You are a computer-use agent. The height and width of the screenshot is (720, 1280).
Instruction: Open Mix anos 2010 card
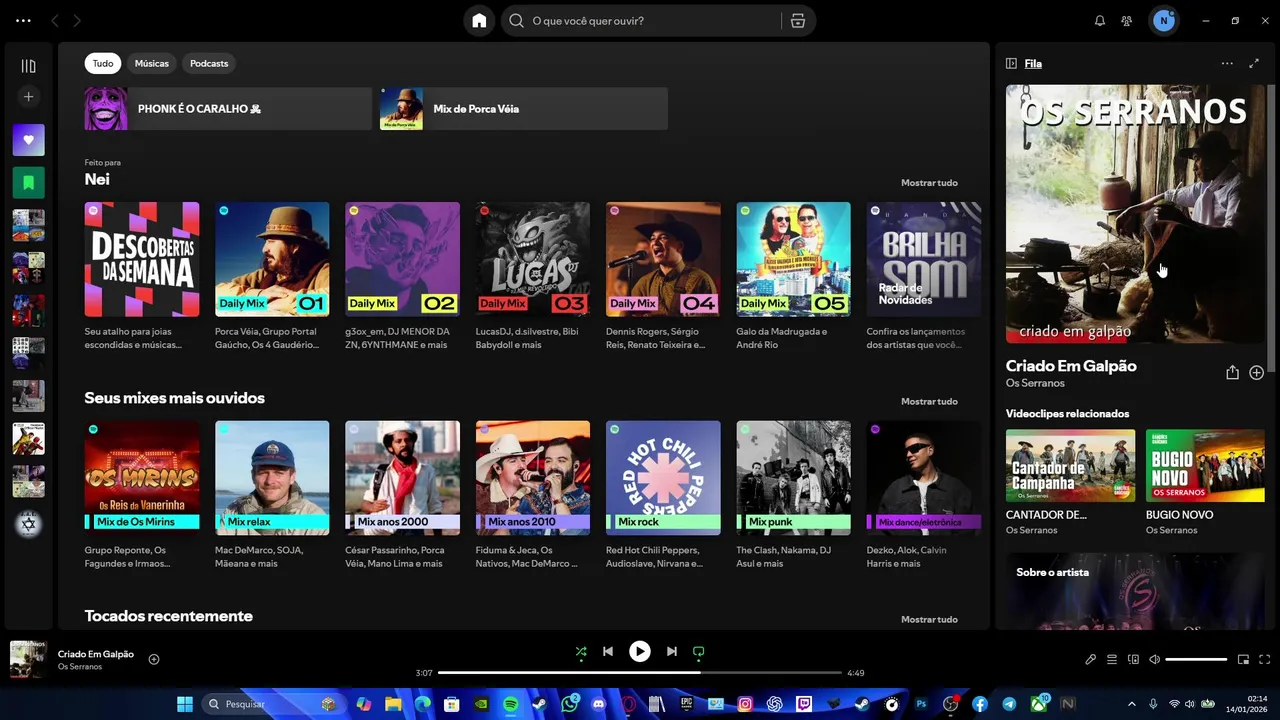pos(533,494)
